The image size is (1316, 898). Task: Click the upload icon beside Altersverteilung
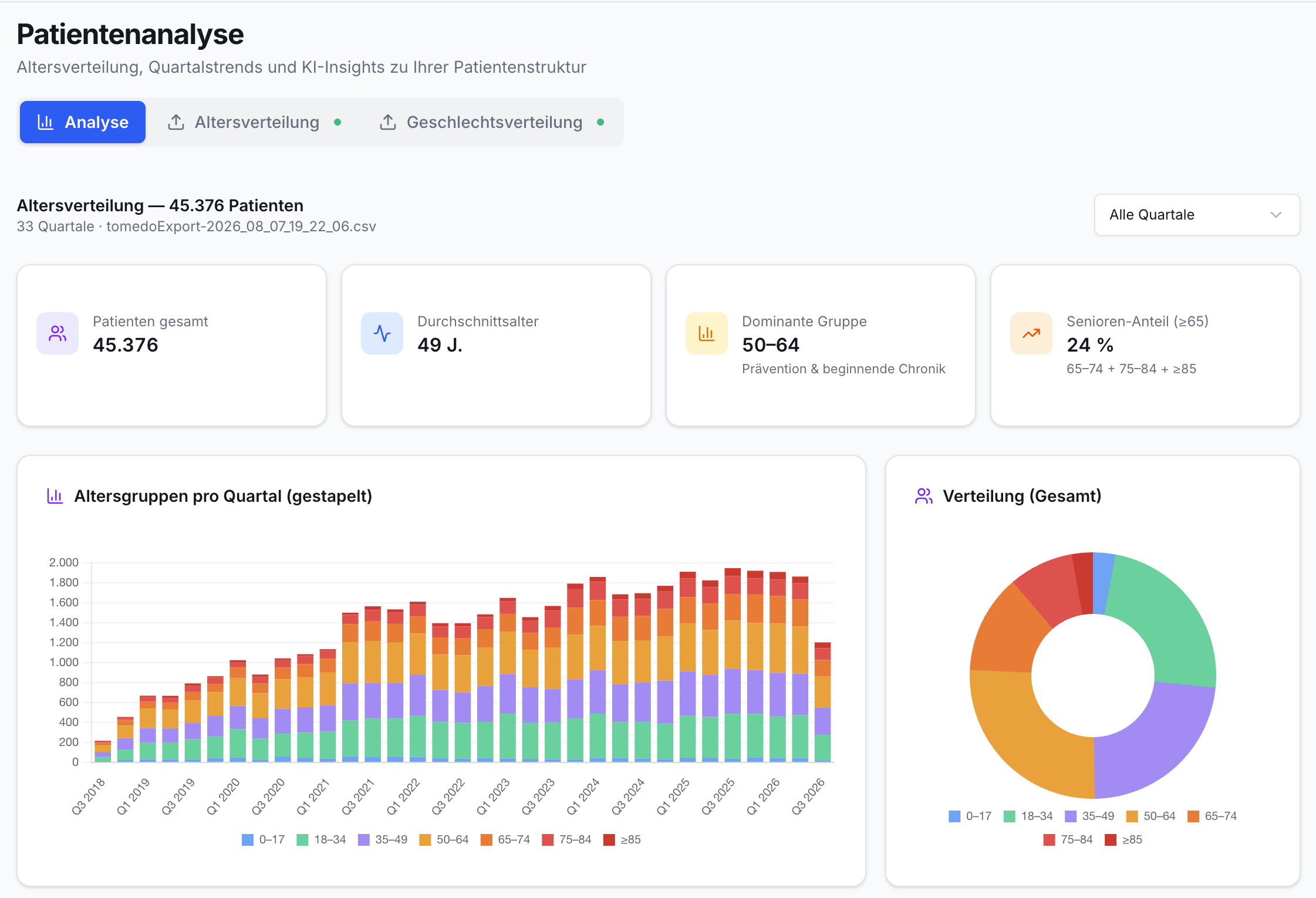(x=176, y=122)
